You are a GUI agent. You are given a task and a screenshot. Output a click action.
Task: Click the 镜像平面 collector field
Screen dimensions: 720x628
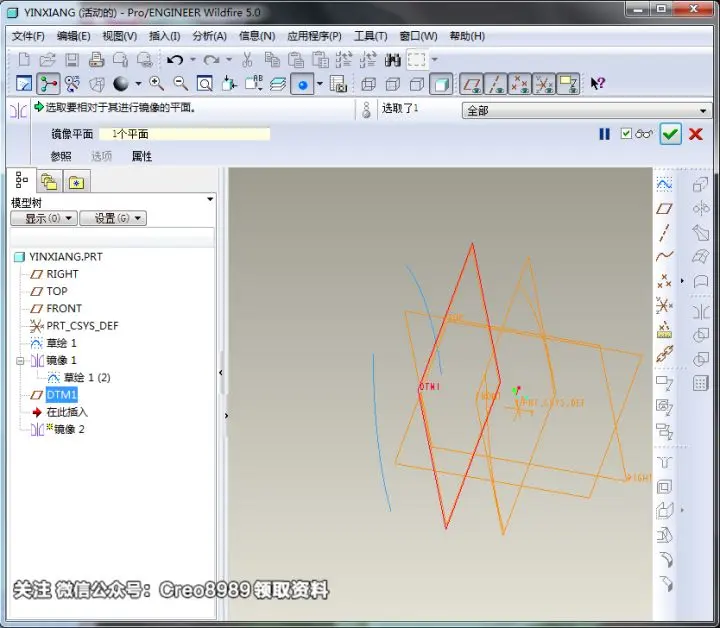[x=185, y=134]
